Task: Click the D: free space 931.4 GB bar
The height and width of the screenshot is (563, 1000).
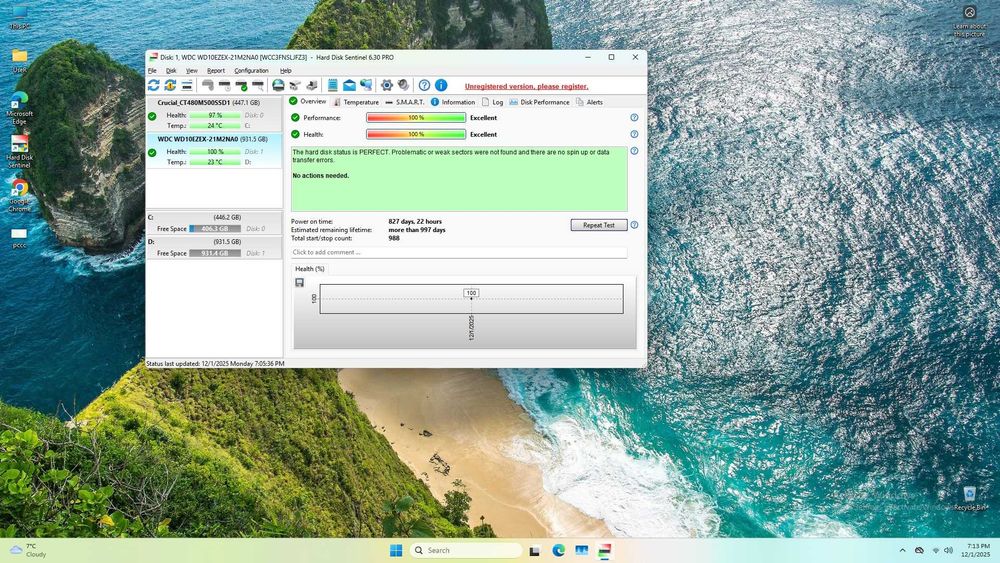Action: 215,253
